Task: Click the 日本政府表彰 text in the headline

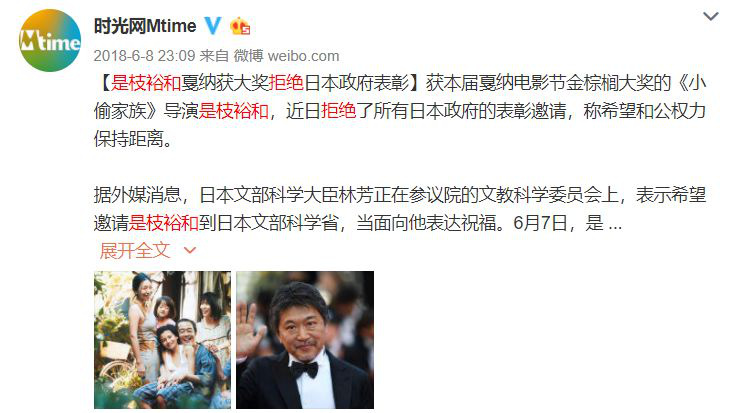Action: click(356, 83)
